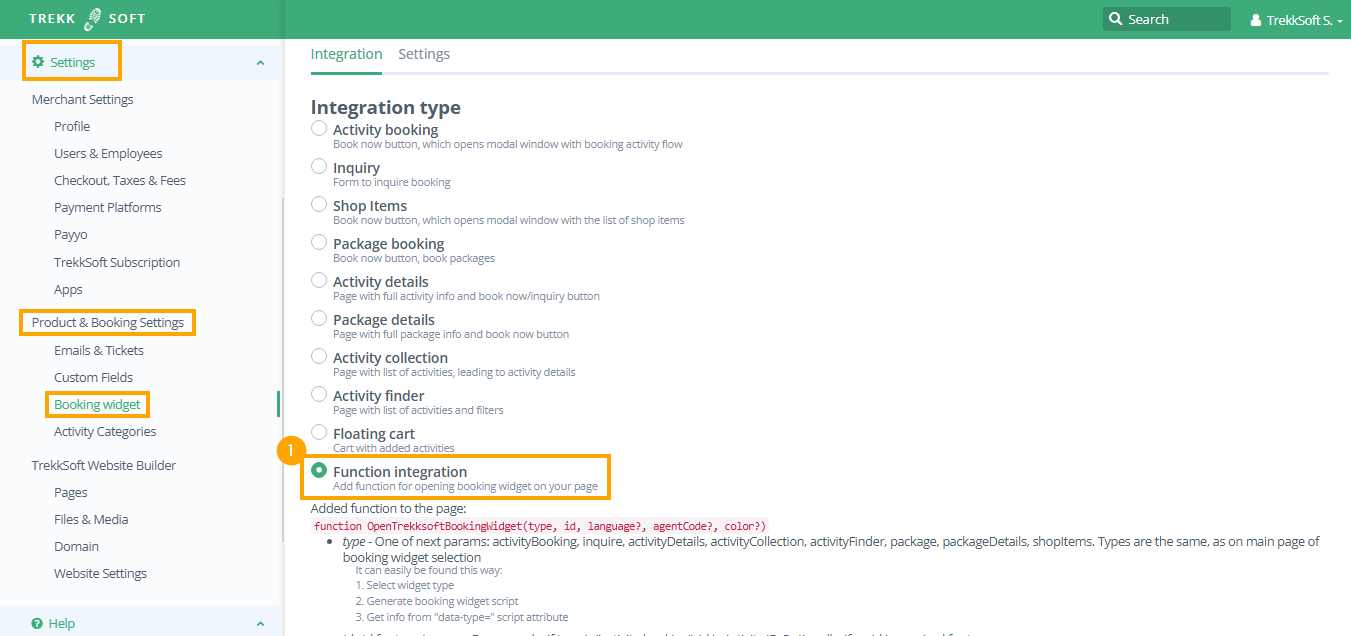Open Activity Categories settings

(105, 431)
